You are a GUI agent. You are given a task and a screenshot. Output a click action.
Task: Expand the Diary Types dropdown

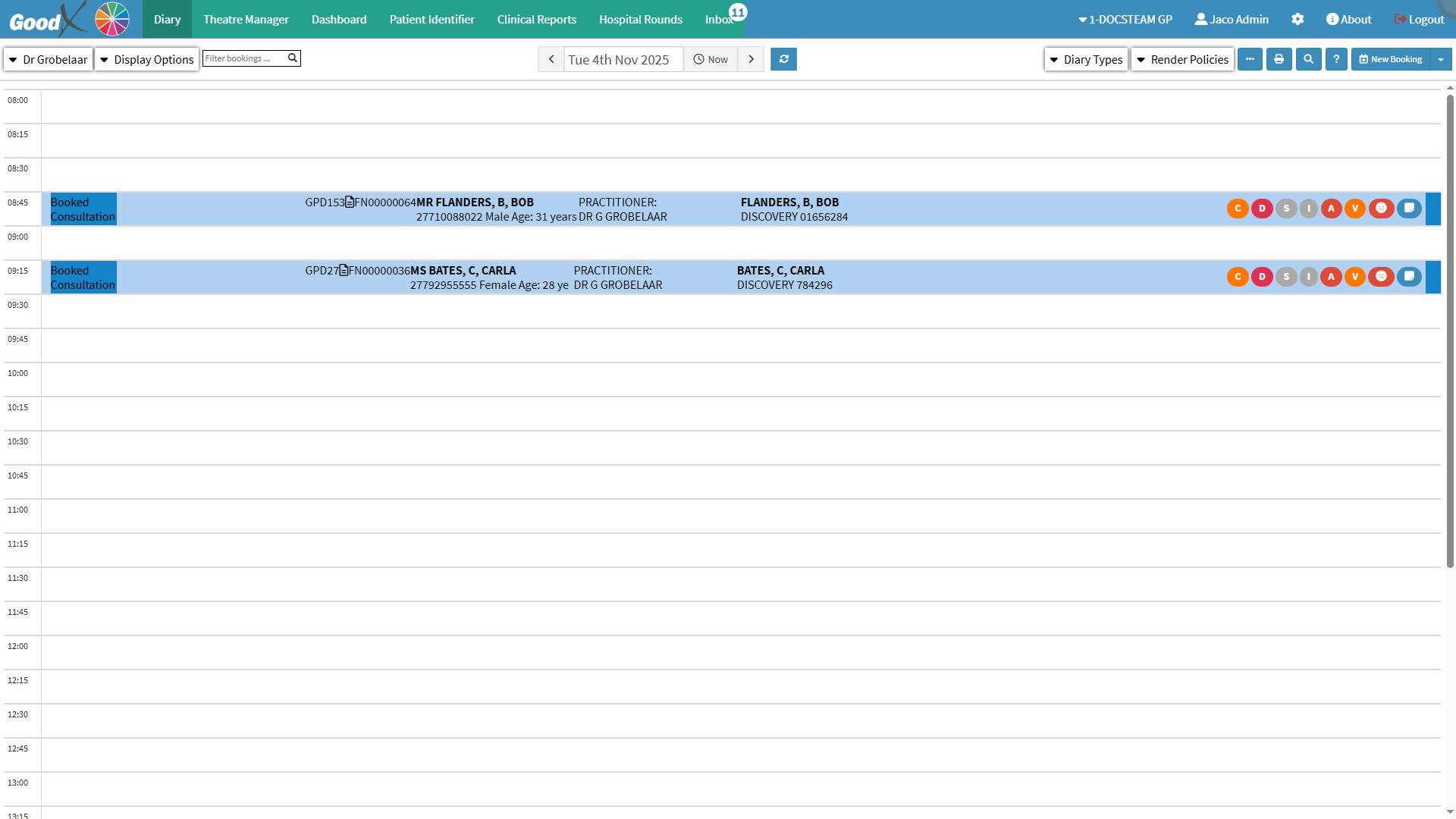point(1086,59)
